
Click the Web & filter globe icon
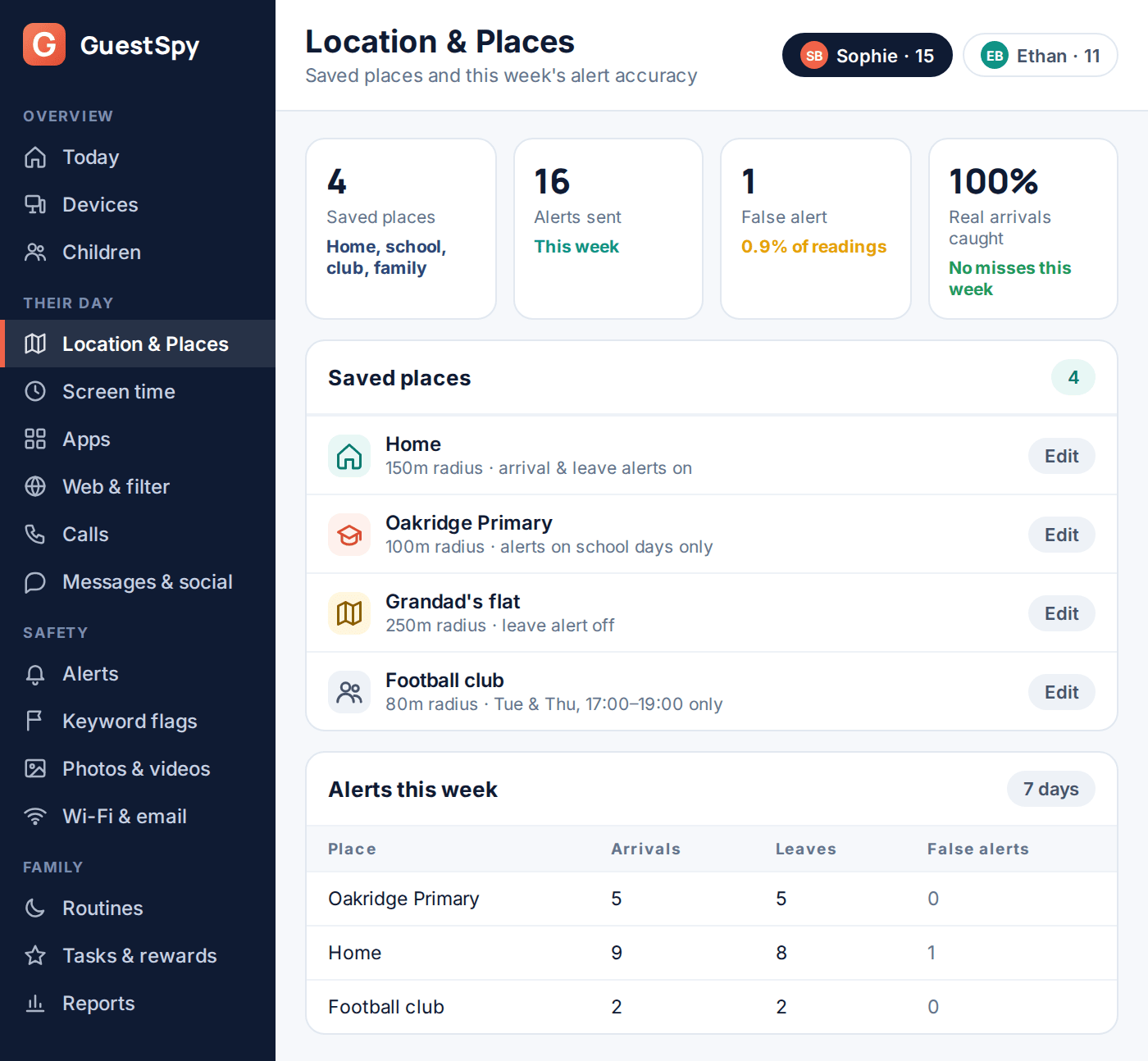pyautogui.click(x=35, y=487)
